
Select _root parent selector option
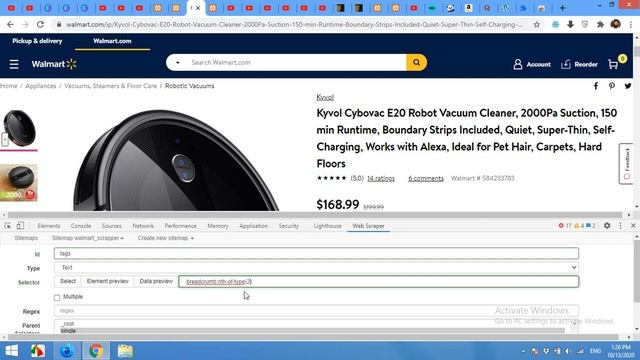[x=68, y=324]
